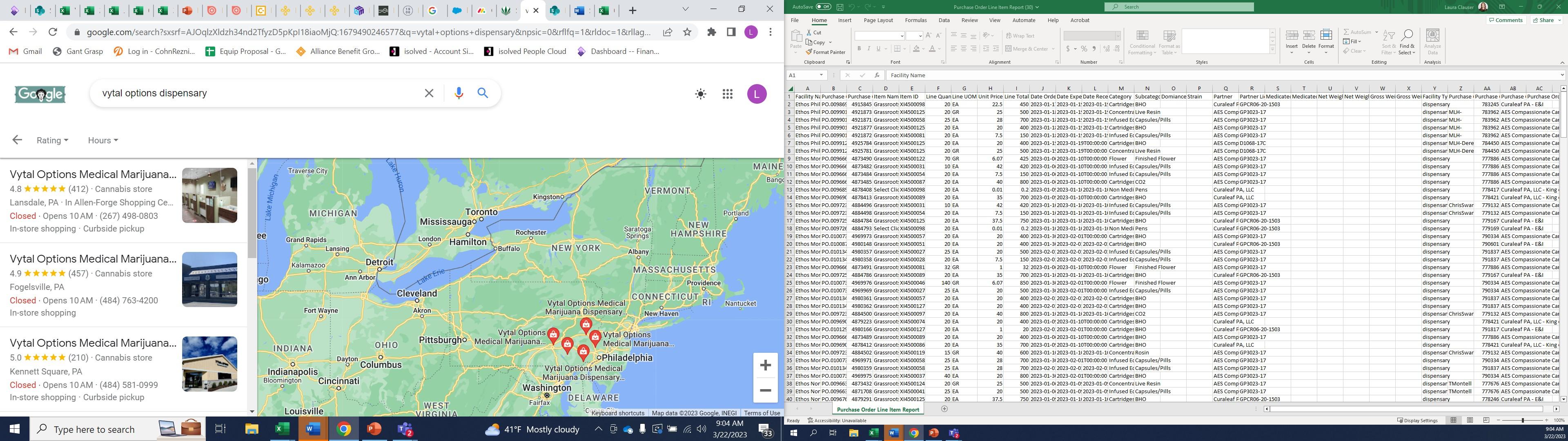The height and width of the screenshot is (441, 1568).
Task: Toggle the AutoSave switch
Action: tap(823, 7)
